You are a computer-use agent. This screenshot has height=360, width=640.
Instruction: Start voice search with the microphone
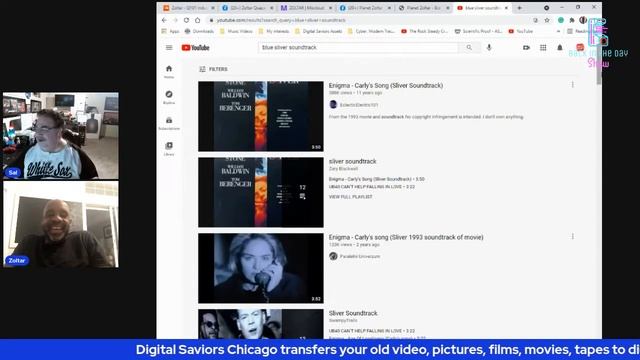(489, 47)
